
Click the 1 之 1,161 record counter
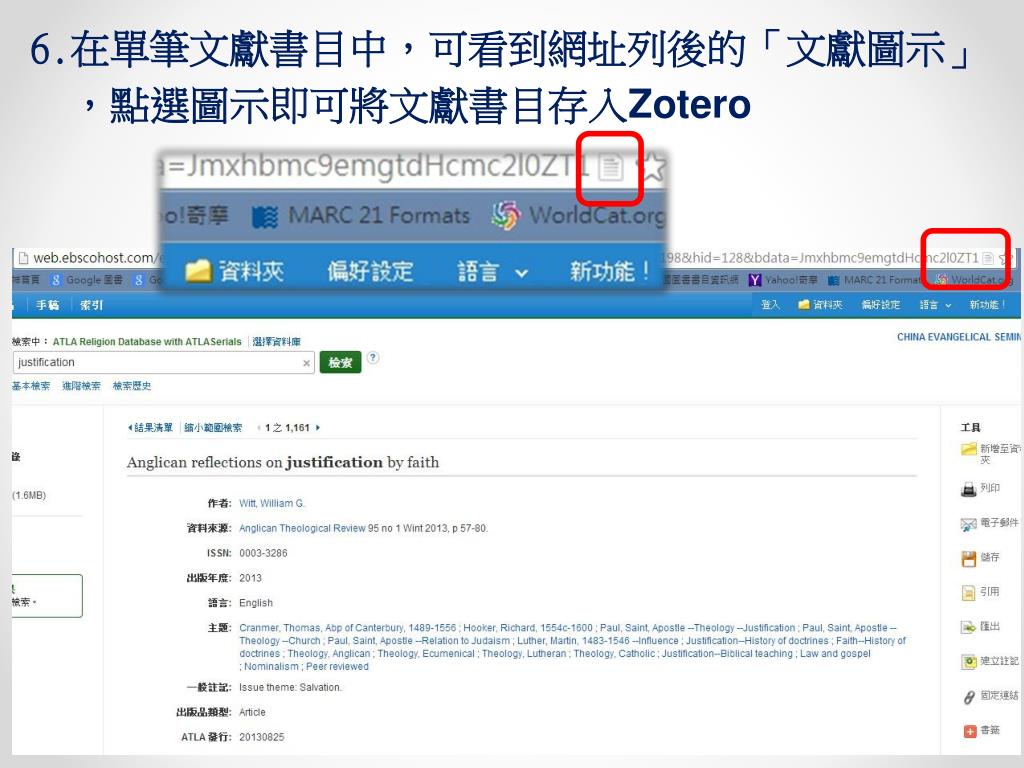[x=287, y=428]
